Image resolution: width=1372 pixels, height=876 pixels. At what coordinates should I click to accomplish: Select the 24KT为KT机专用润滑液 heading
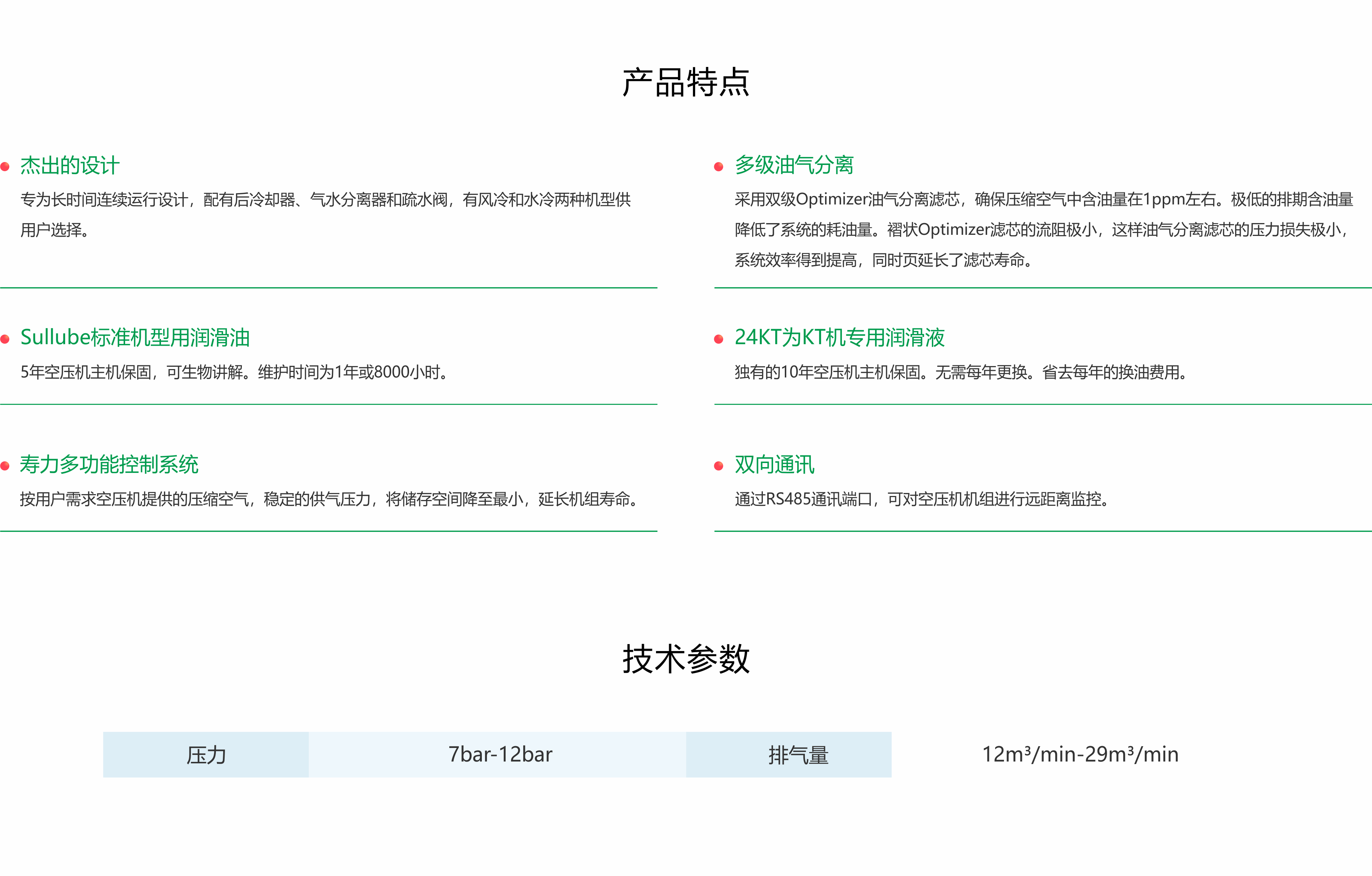pos(839,338)
